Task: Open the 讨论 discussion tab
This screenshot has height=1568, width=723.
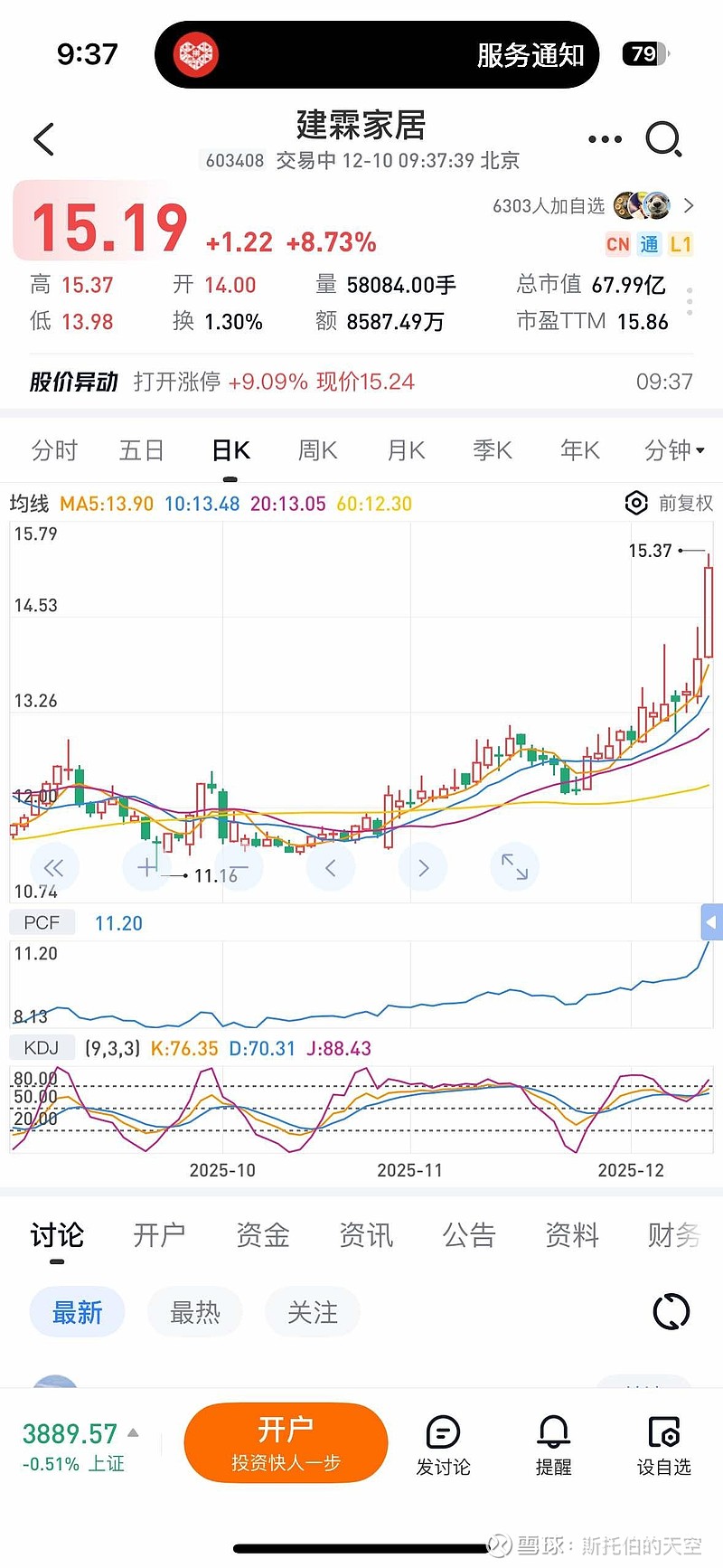Action: pyautogui.click(x=57, y=1235)
